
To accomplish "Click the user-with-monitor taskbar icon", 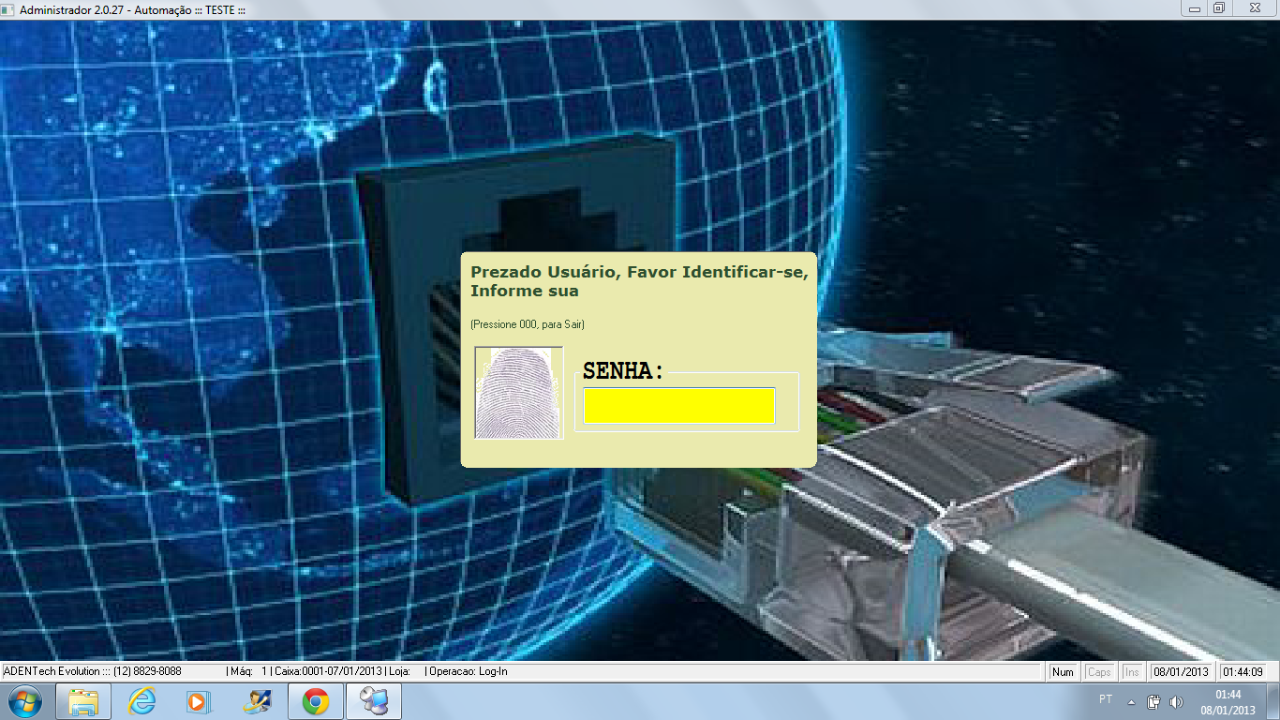I will click(x=257, y=702).
